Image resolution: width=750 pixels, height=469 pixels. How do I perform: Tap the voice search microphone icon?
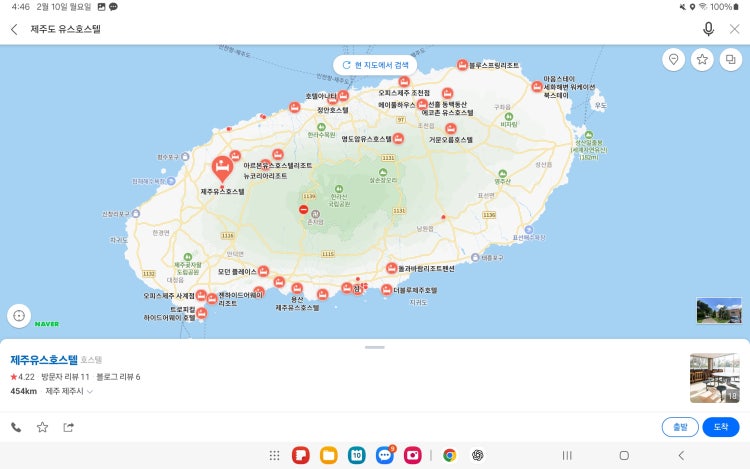pos(708,29)
